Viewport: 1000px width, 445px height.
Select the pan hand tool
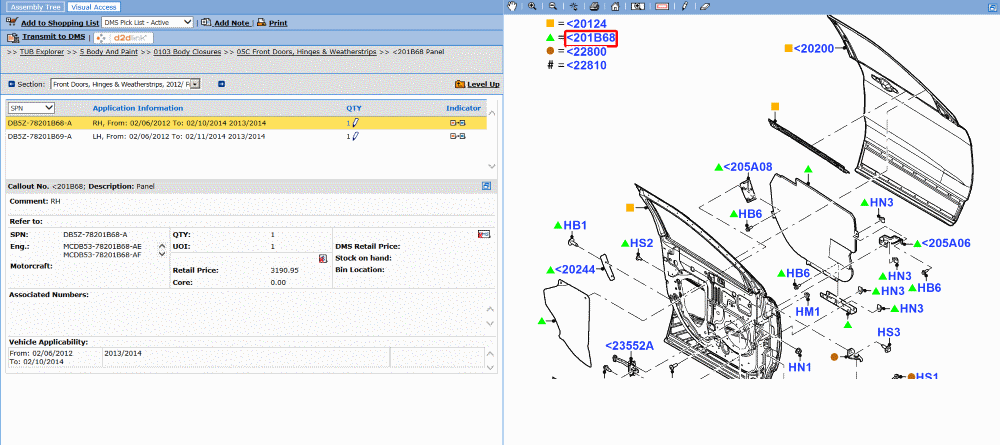[x=512, y=6]
